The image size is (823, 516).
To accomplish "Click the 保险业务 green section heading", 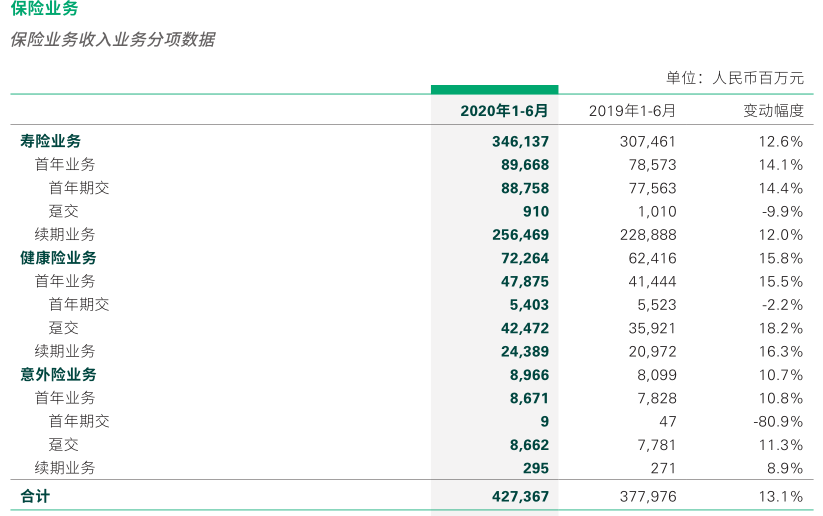I will click(x=45, y=8).
